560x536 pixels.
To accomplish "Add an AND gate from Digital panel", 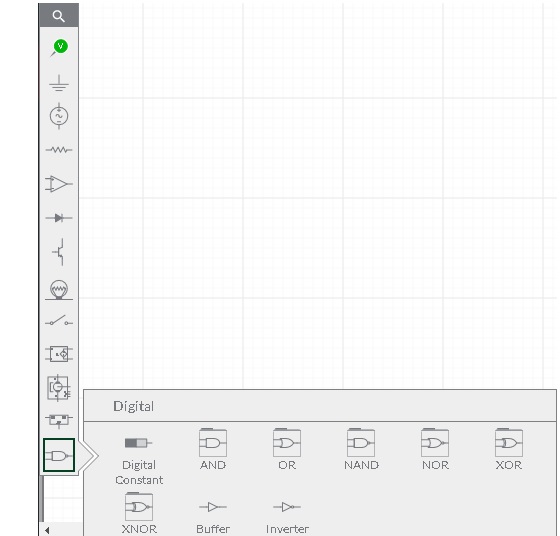I will click(213, 450).
